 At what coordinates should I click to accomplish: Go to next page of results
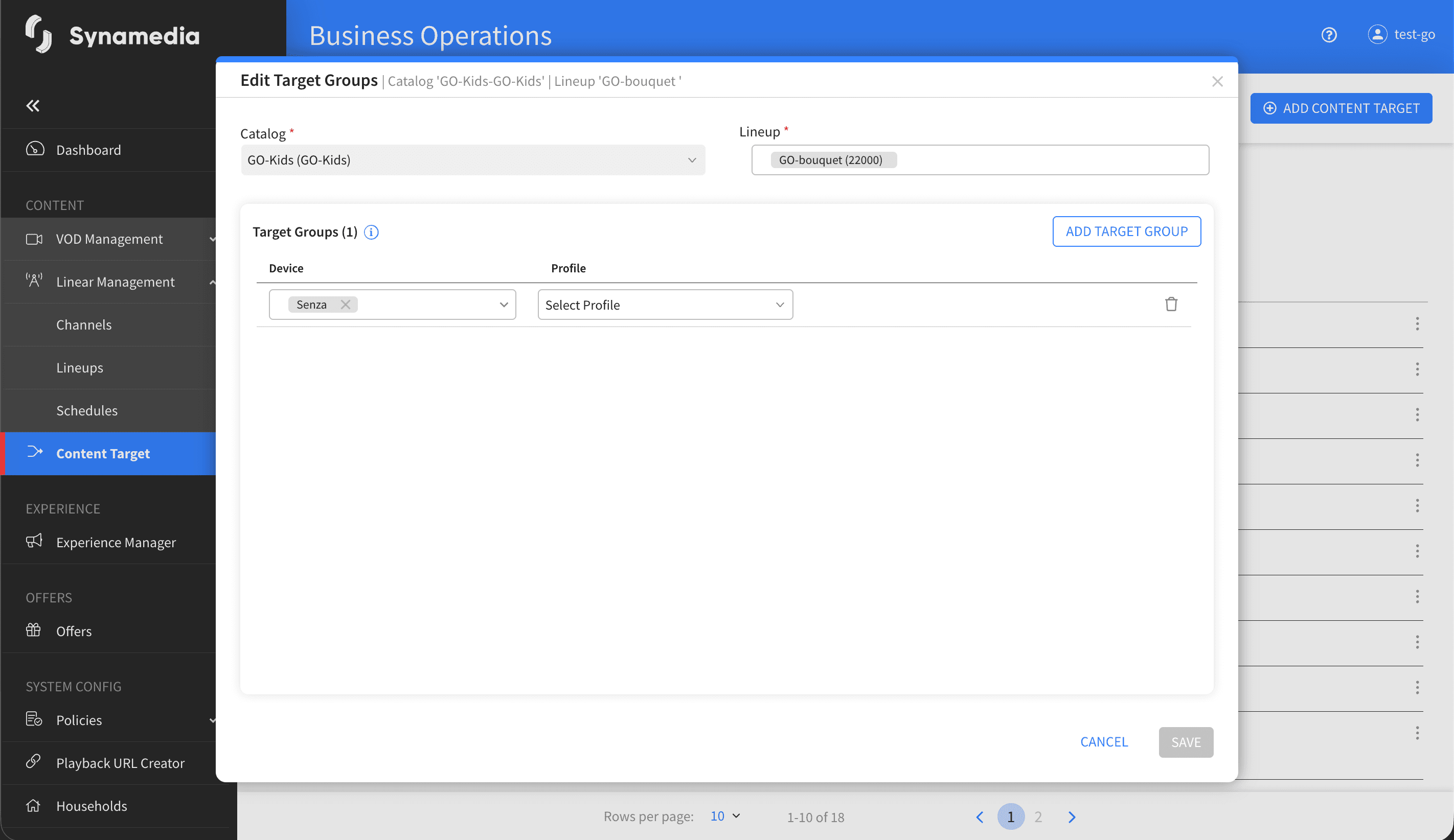pos(1072,816)
